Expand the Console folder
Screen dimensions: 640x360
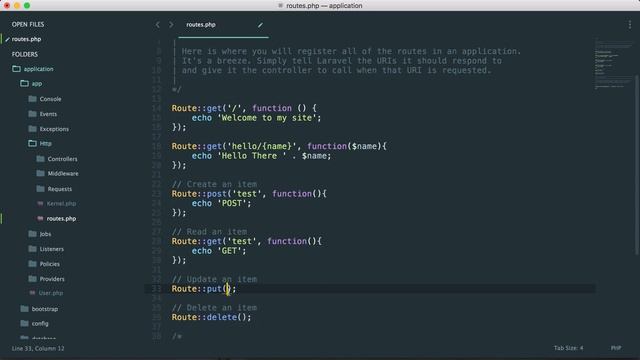(50, 99)
